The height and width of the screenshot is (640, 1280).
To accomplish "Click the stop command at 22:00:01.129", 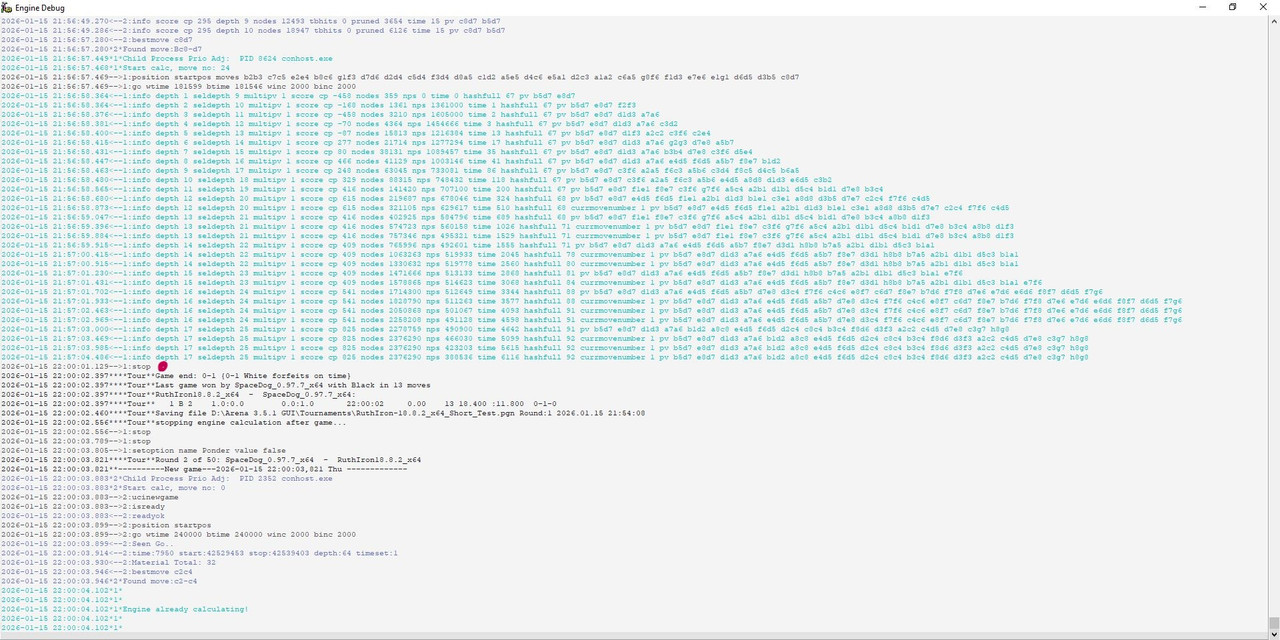I will click(76, 366).
